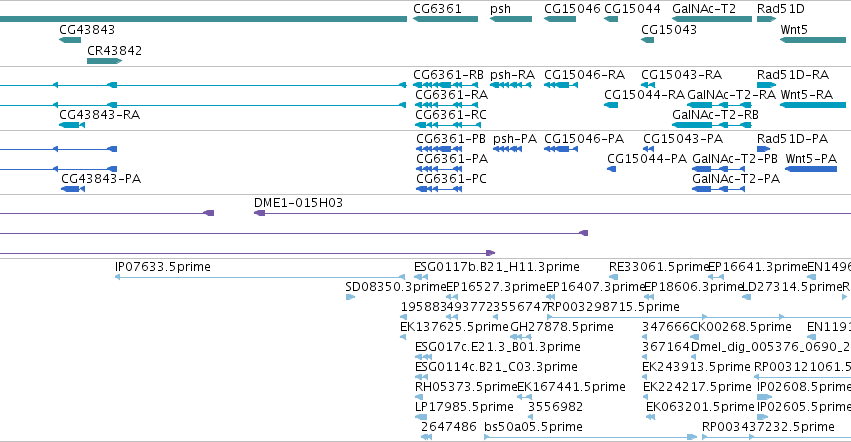The height and width of the screenshot is (442, 851).
Task: Click the EK243913.5prime EST label
Action: 696,367
